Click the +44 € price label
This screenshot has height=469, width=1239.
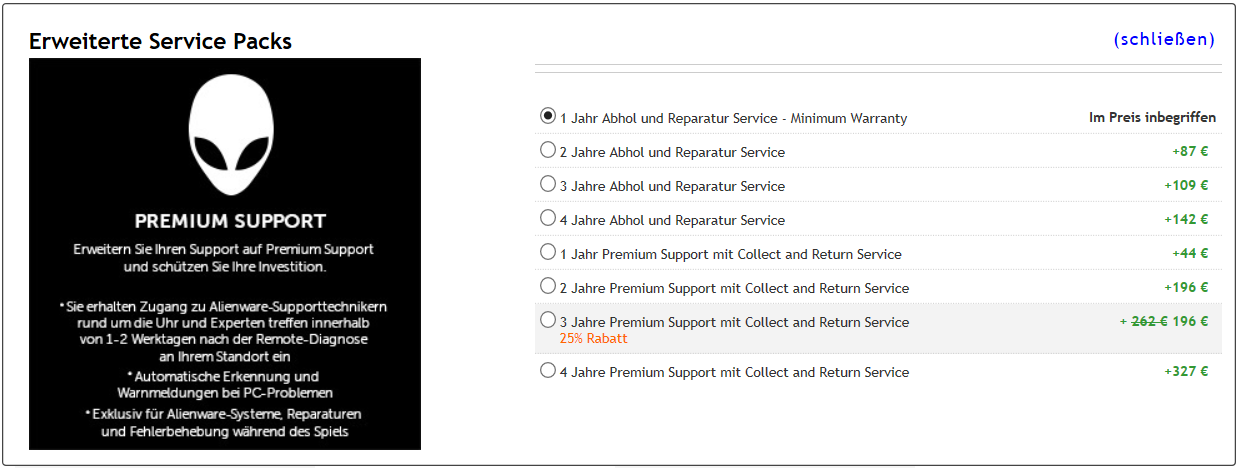coord(1190,254)
